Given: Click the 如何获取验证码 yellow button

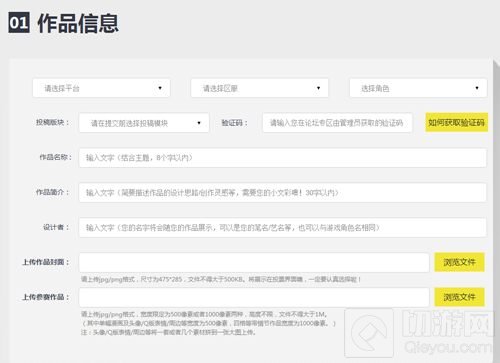Looking at the screenshot, I should tap(456, 122).
